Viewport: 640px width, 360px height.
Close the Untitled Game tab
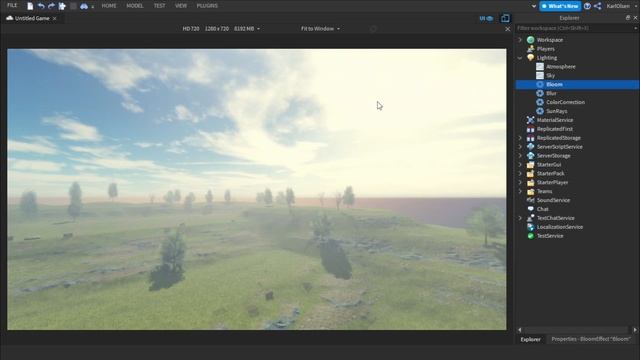tap(55, 18)
